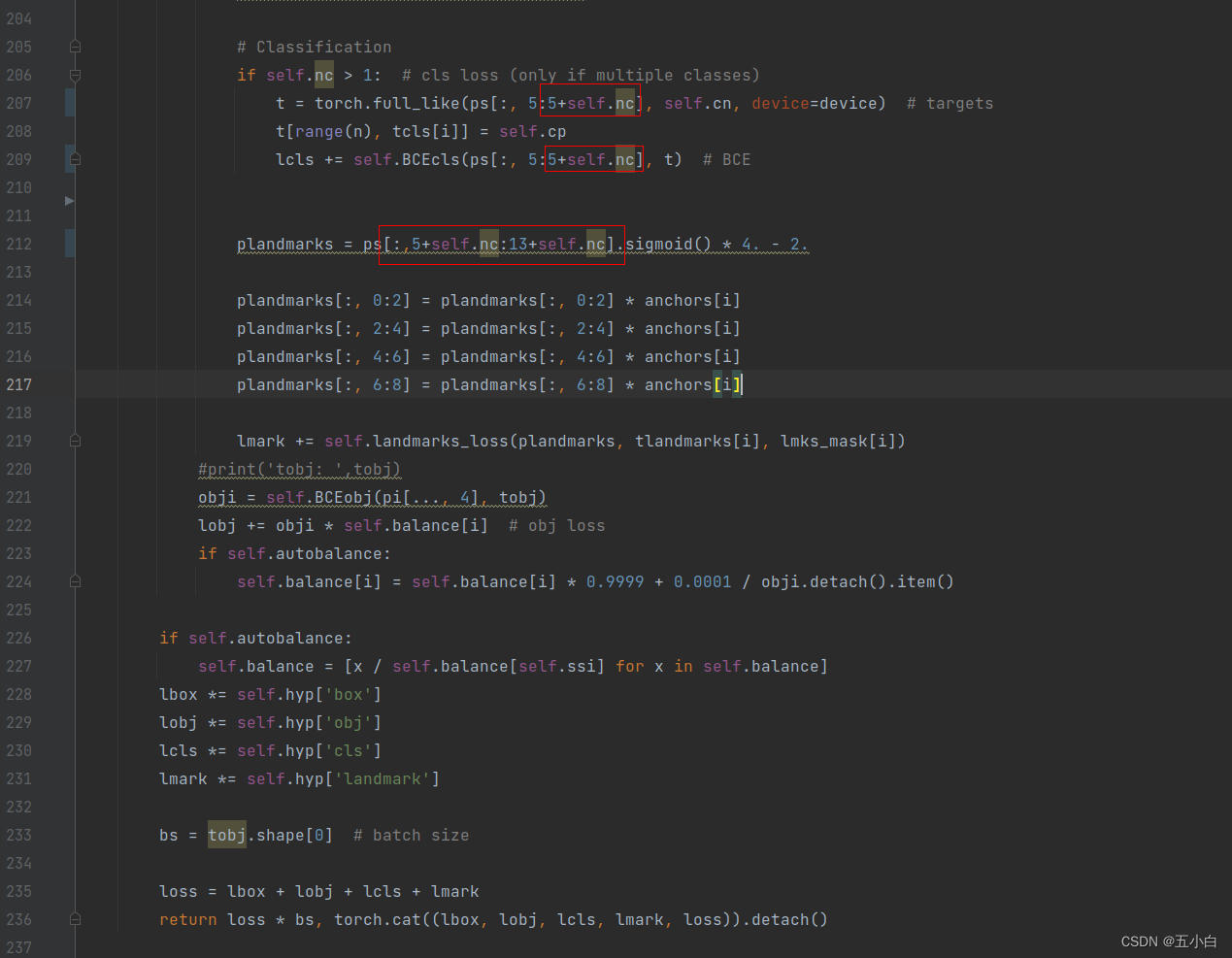1232x958 pixels.
Task: Place cursor on 'plandmarks' variable on line 212
Action: pos(284,244)
